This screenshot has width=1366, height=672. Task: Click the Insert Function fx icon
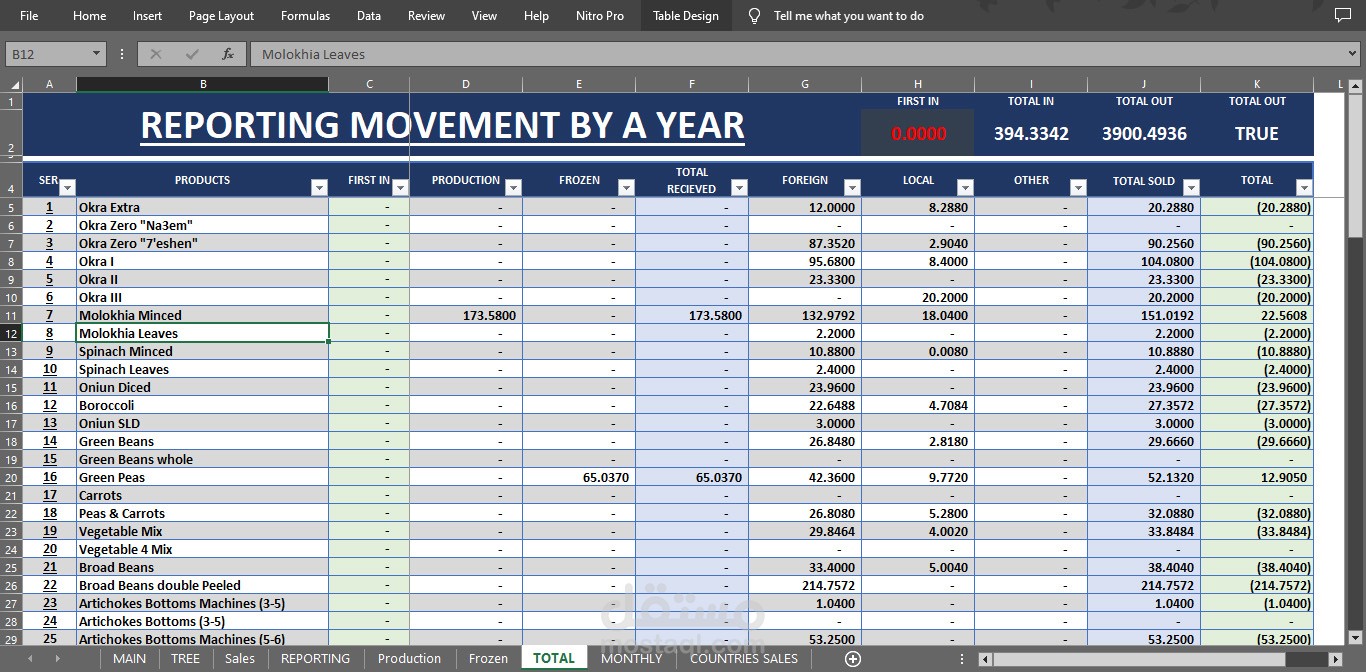click(228, 54)
